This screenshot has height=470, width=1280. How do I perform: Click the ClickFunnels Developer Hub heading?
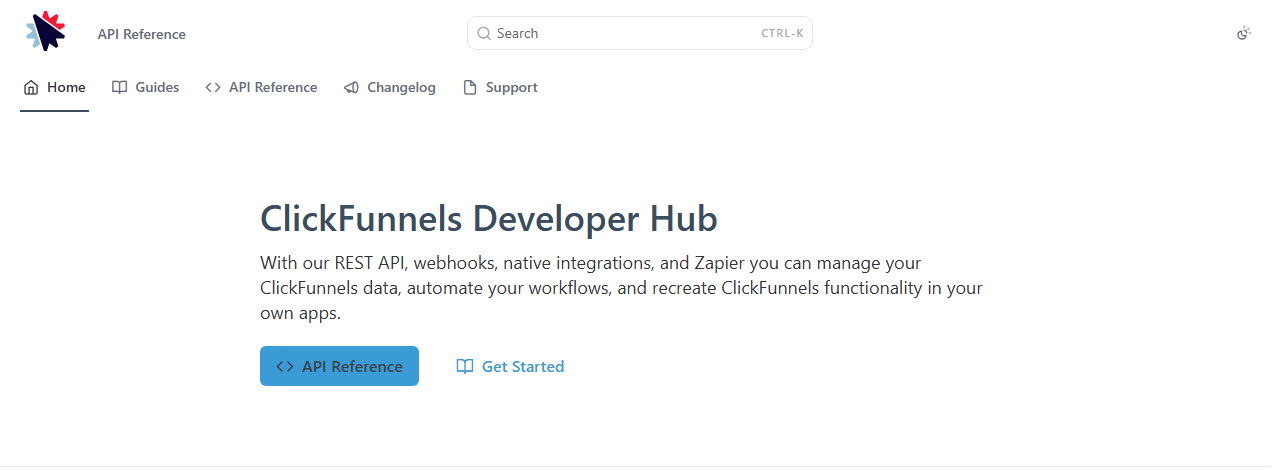pos(489,218)
